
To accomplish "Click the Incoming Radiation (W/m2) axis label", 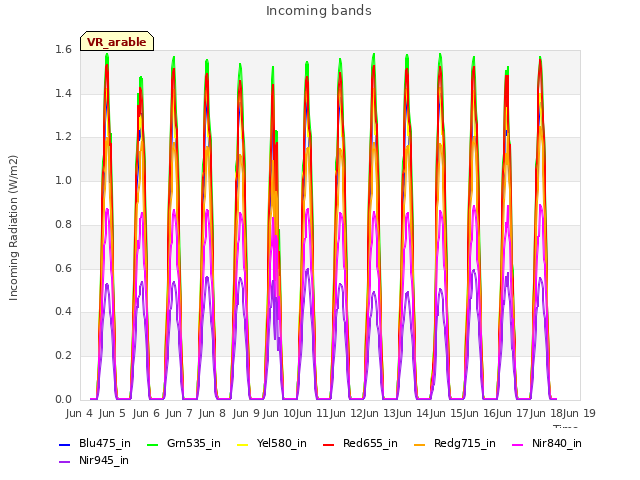I will [13, 228].
